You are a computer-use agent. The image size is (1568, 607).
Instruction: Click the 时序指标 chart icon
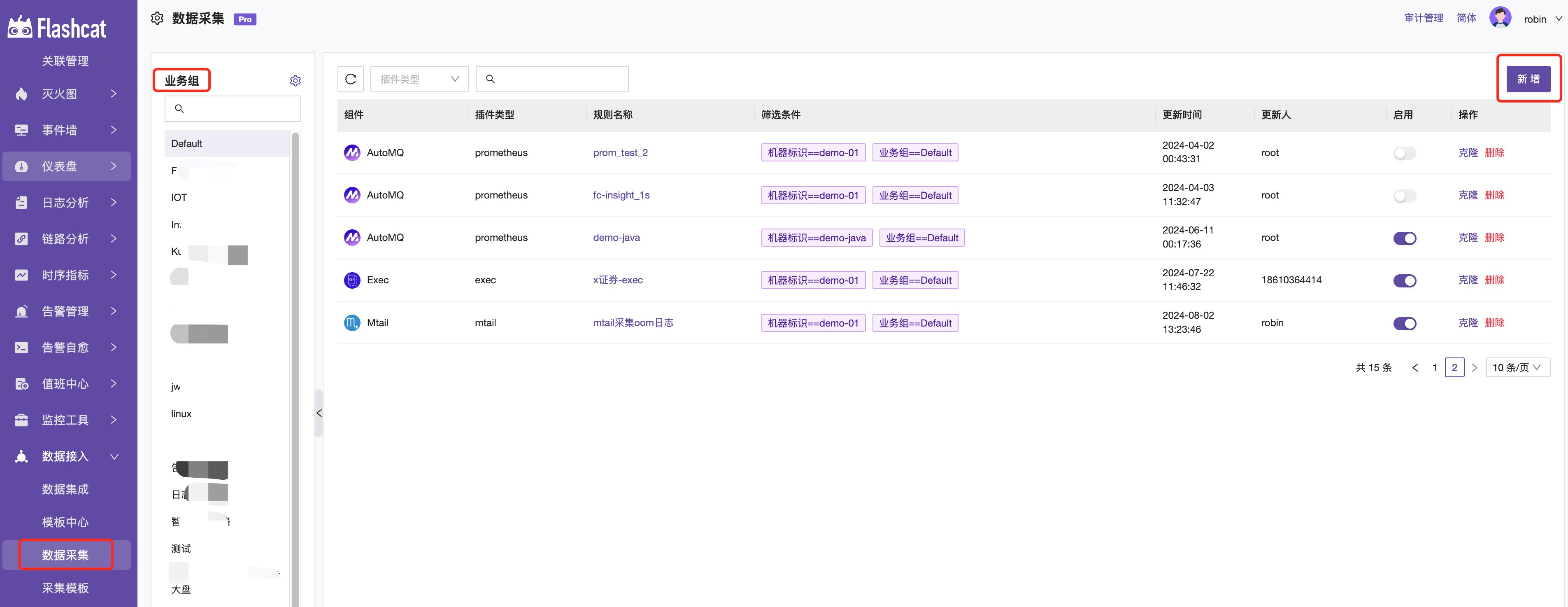pos(21,275)
